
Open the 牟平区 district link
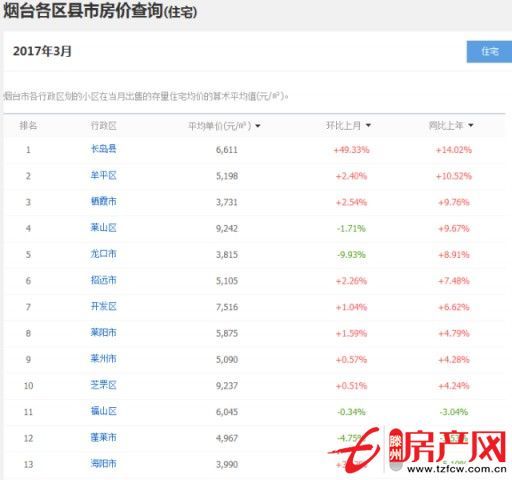103,175
